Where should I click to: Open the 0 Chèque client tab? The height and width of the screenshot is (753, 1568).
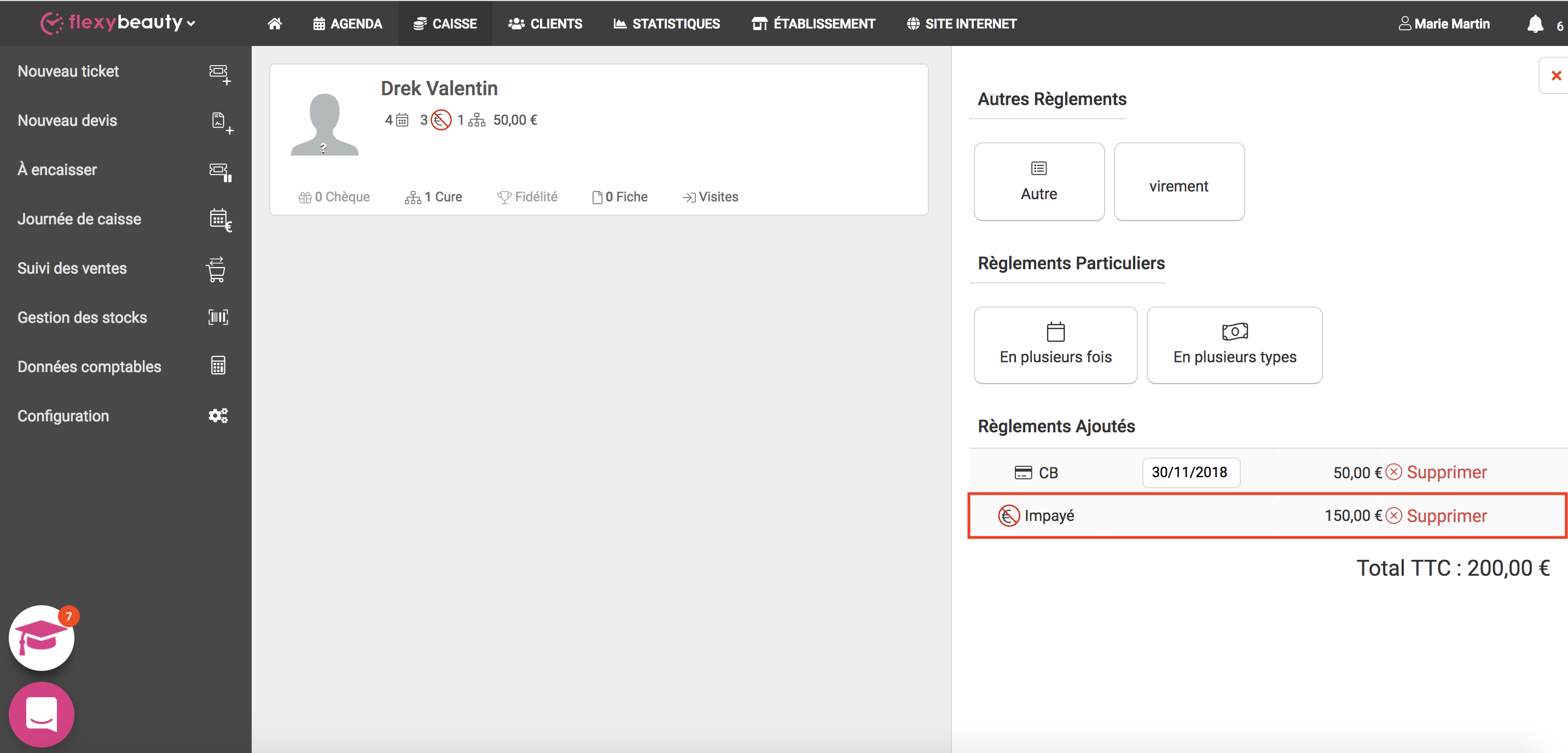click(334, 197)
